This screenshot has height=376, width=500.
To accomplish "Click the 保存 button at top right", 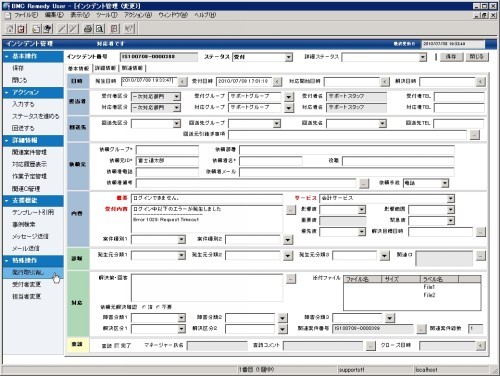I will (x=451, y=57).
